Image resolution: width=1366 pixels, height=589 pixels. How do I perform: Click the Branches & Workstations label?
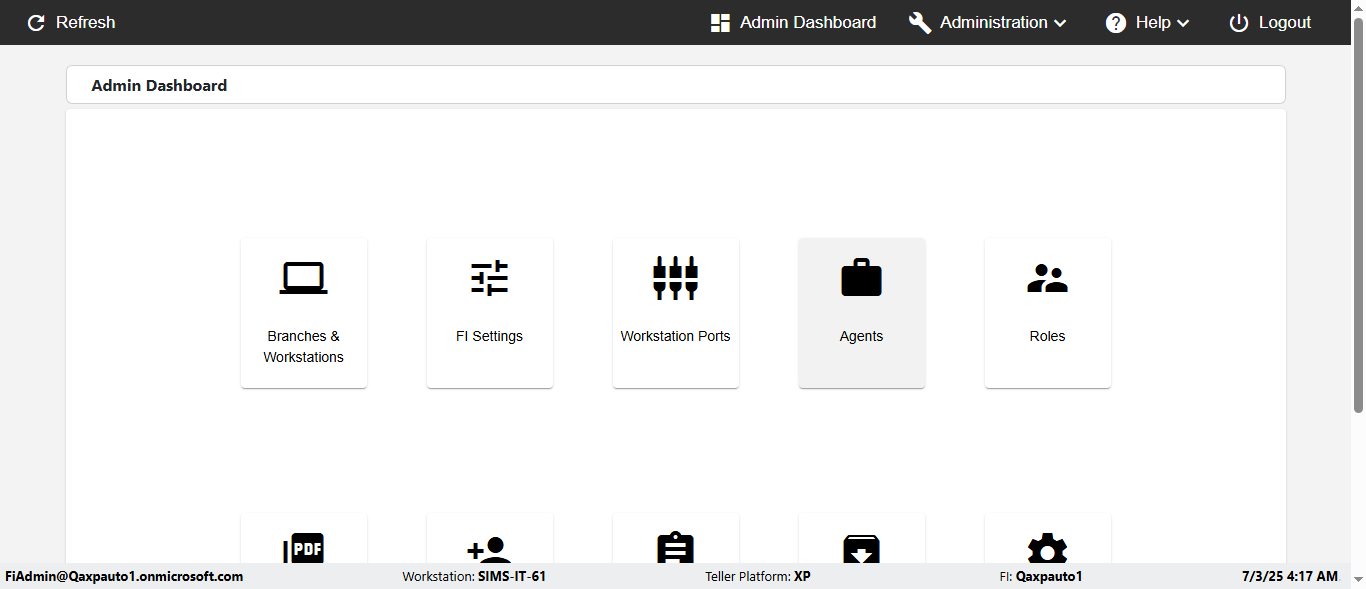click(x=303, y=347)
